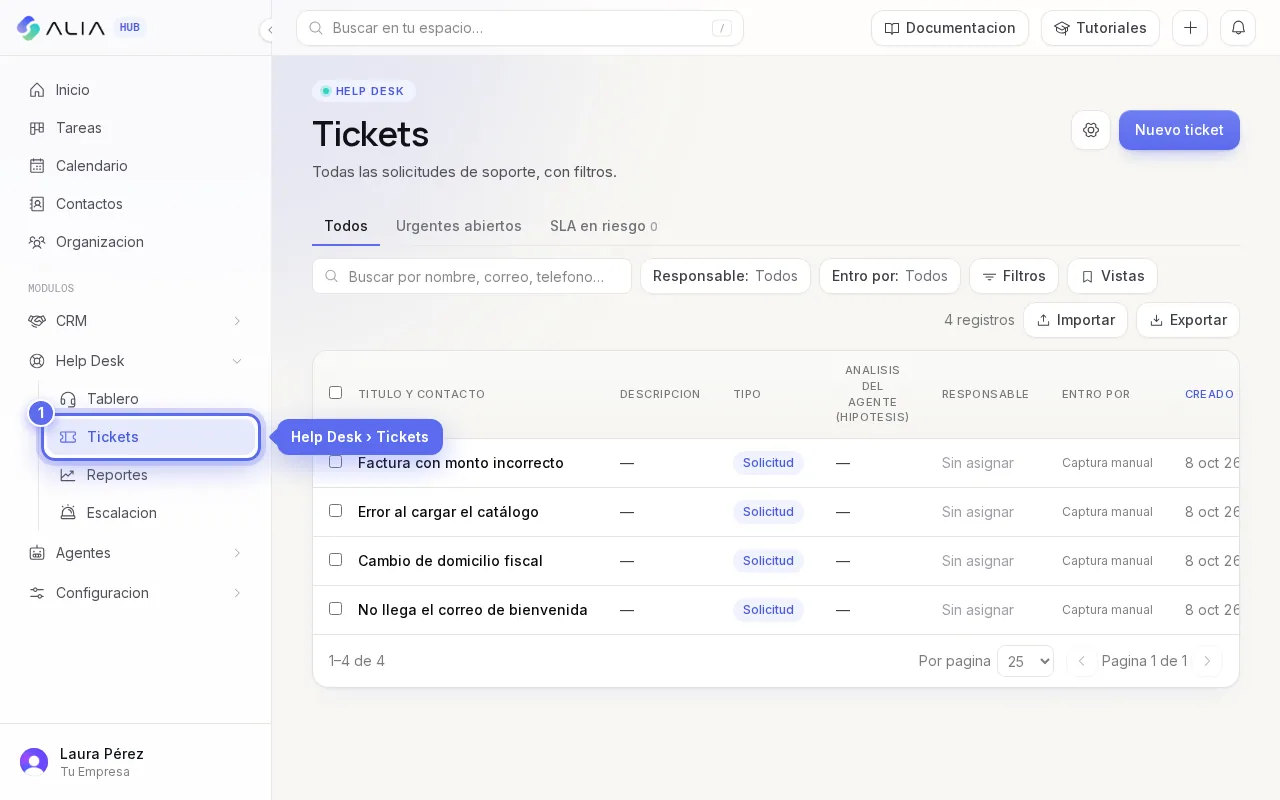Expand the CRM module
1280x800 pixels.
click(136, 321)
